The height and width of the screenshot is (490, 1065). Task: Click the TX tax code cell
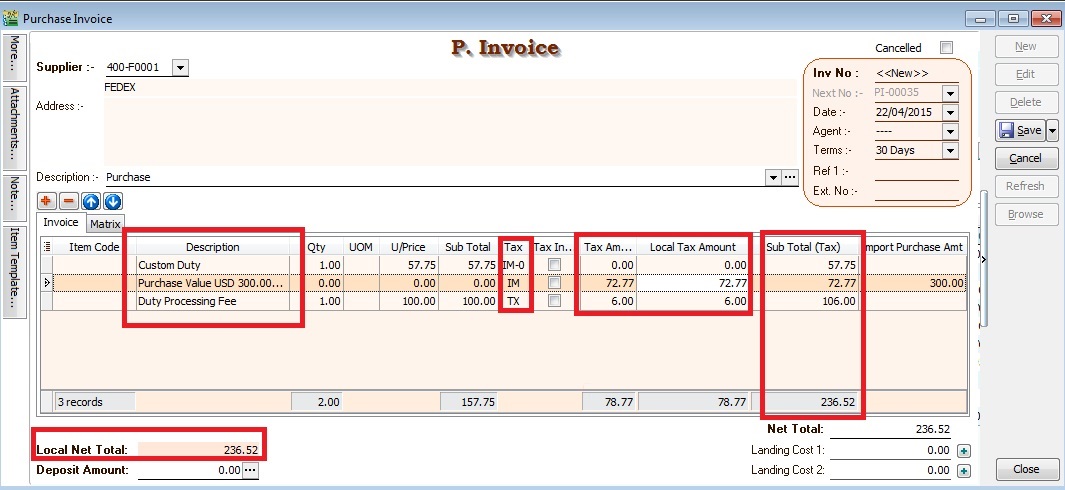[x=513, y=301]
